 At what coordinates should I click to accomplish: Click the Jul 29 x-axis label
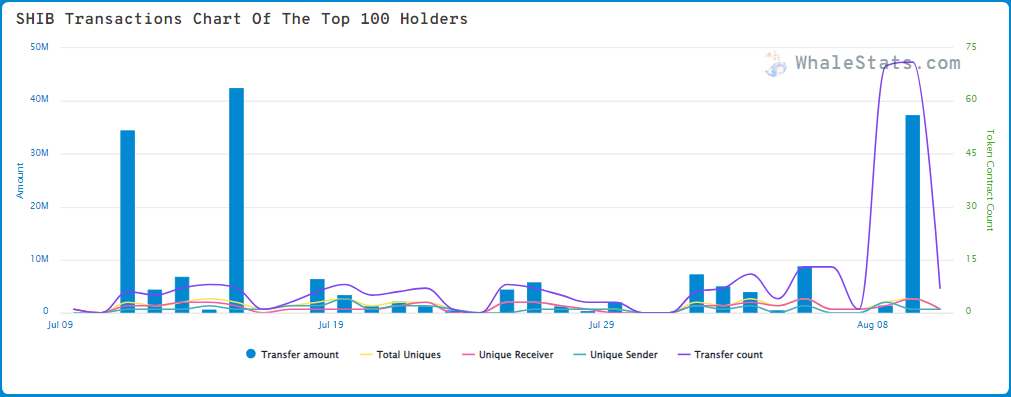602,325
